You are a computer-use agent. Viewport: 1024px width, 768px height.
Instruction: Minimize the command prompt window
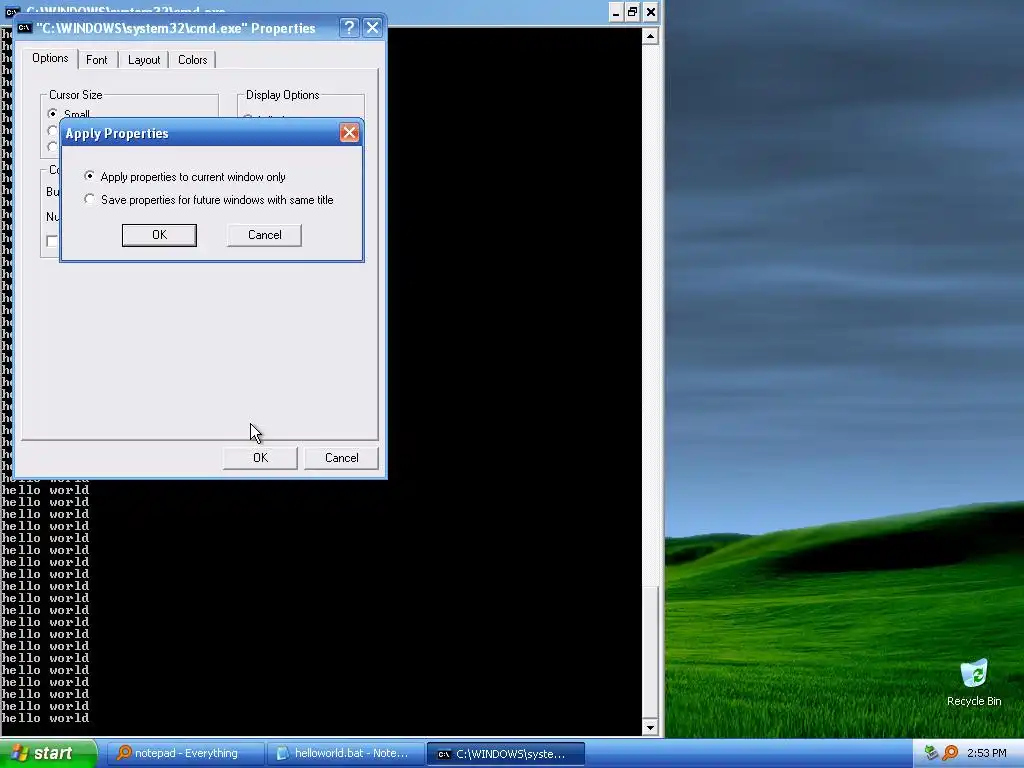[x=615, y=12]
